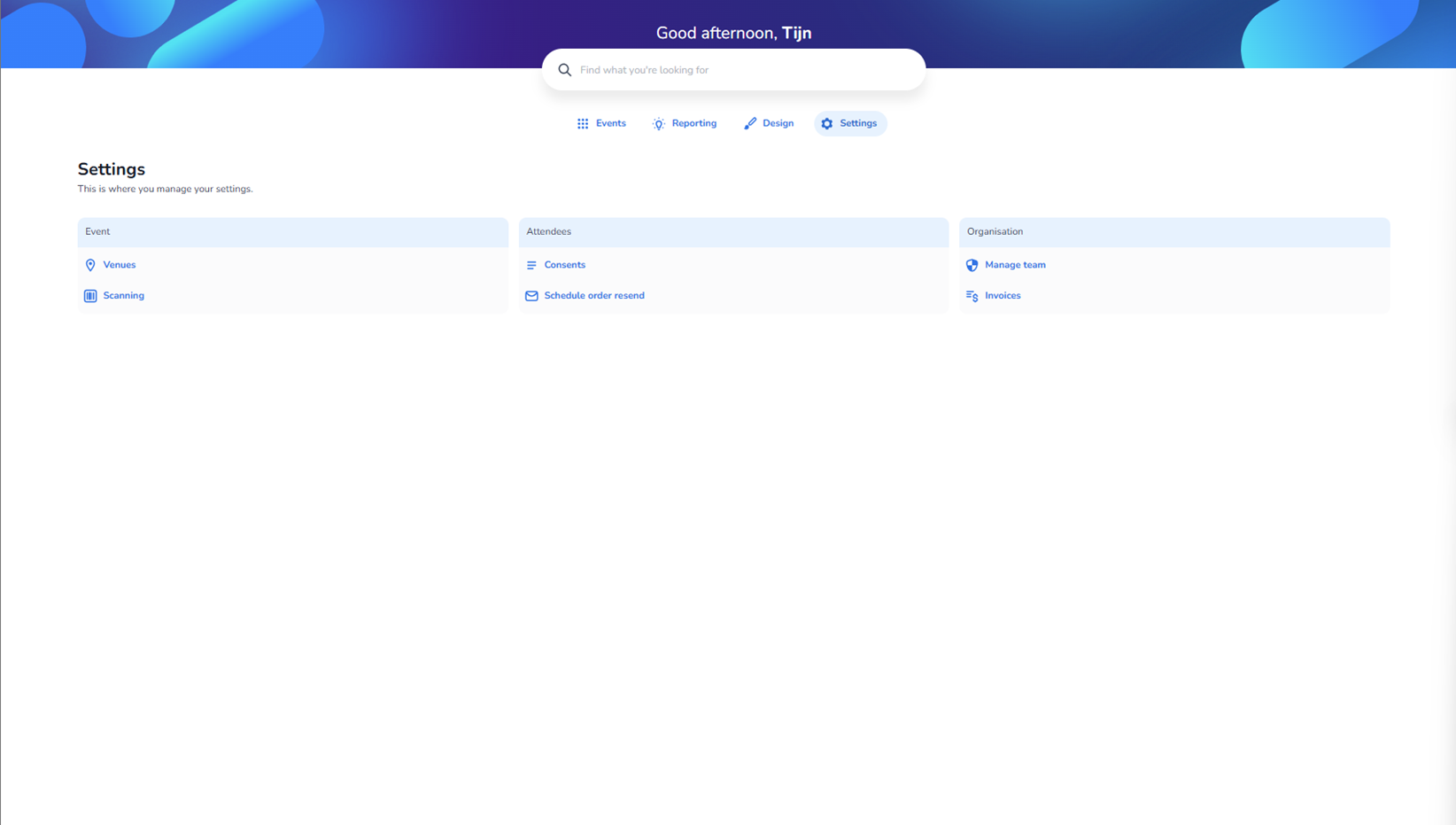1456x825 pixels.
Task: Open the Invoices text link
Action: pos(1003,296)
